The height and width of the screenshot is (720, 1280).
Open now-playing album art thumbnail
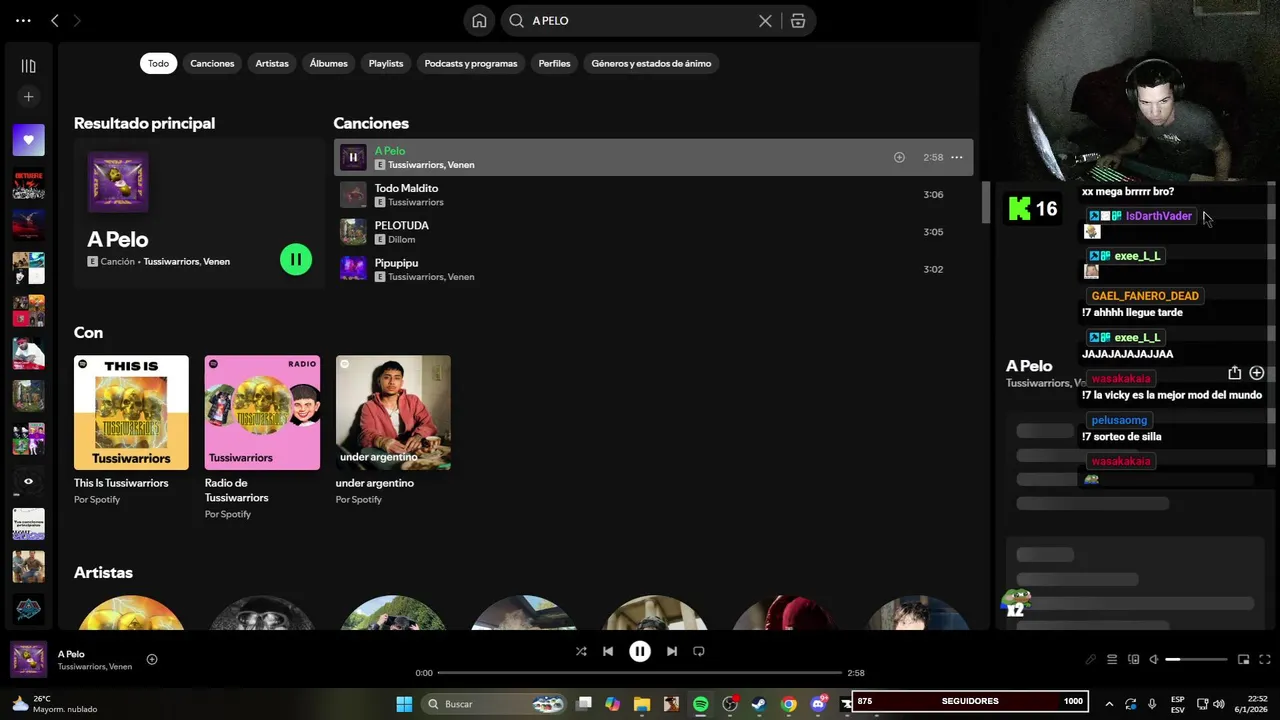click(x=28, y=659)
